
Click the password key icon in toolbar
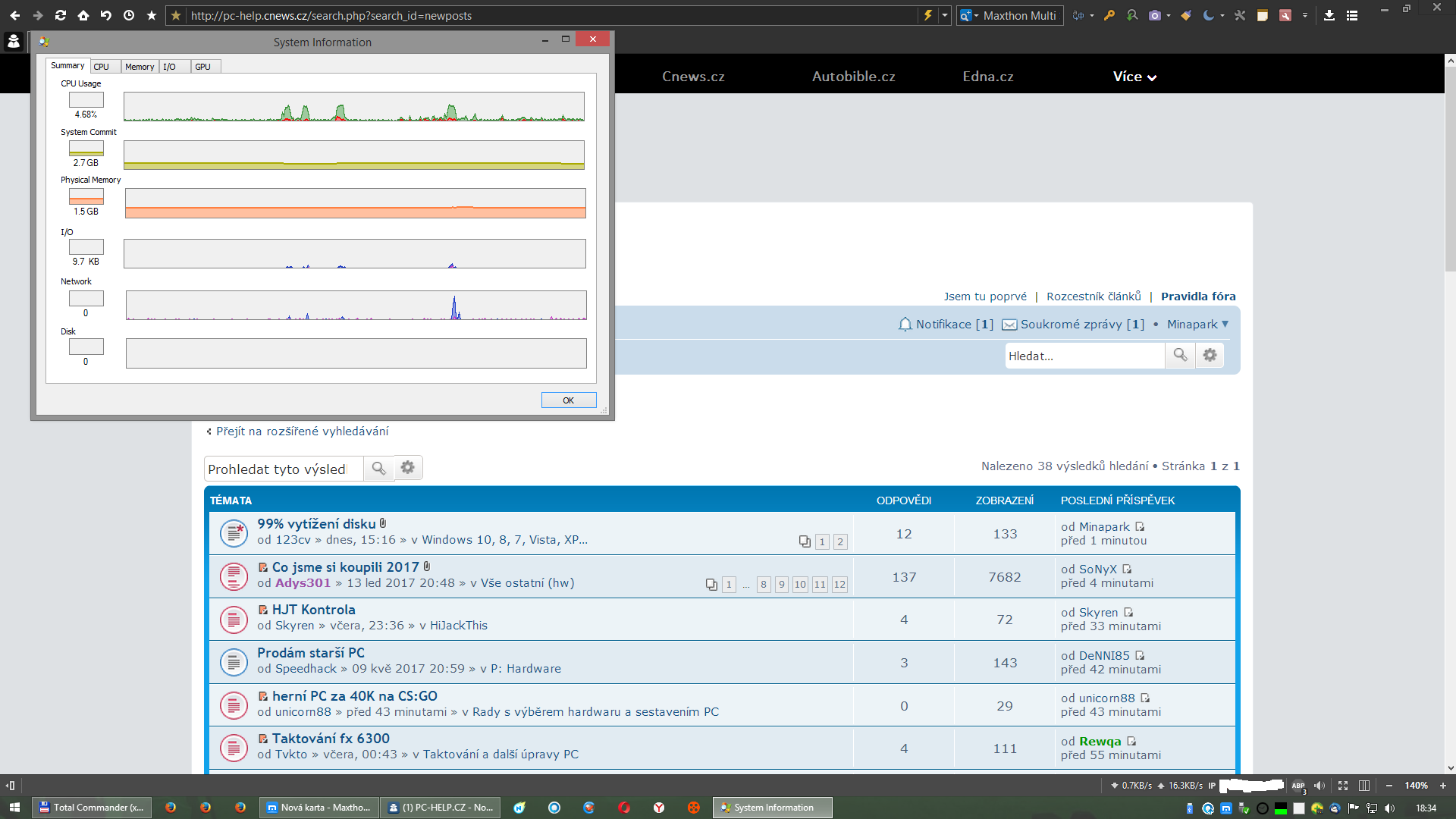click(x=1109, y=15)
